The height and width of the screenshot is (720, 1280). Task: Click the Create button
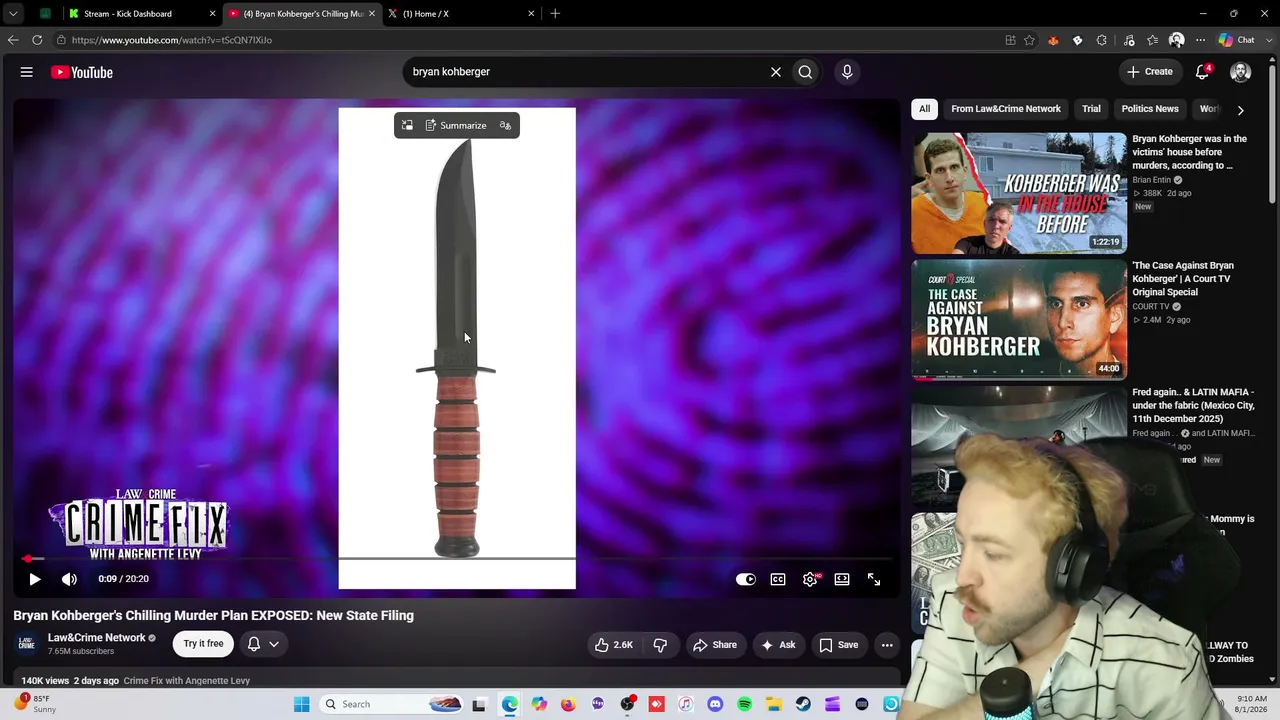click(1149, 72)
